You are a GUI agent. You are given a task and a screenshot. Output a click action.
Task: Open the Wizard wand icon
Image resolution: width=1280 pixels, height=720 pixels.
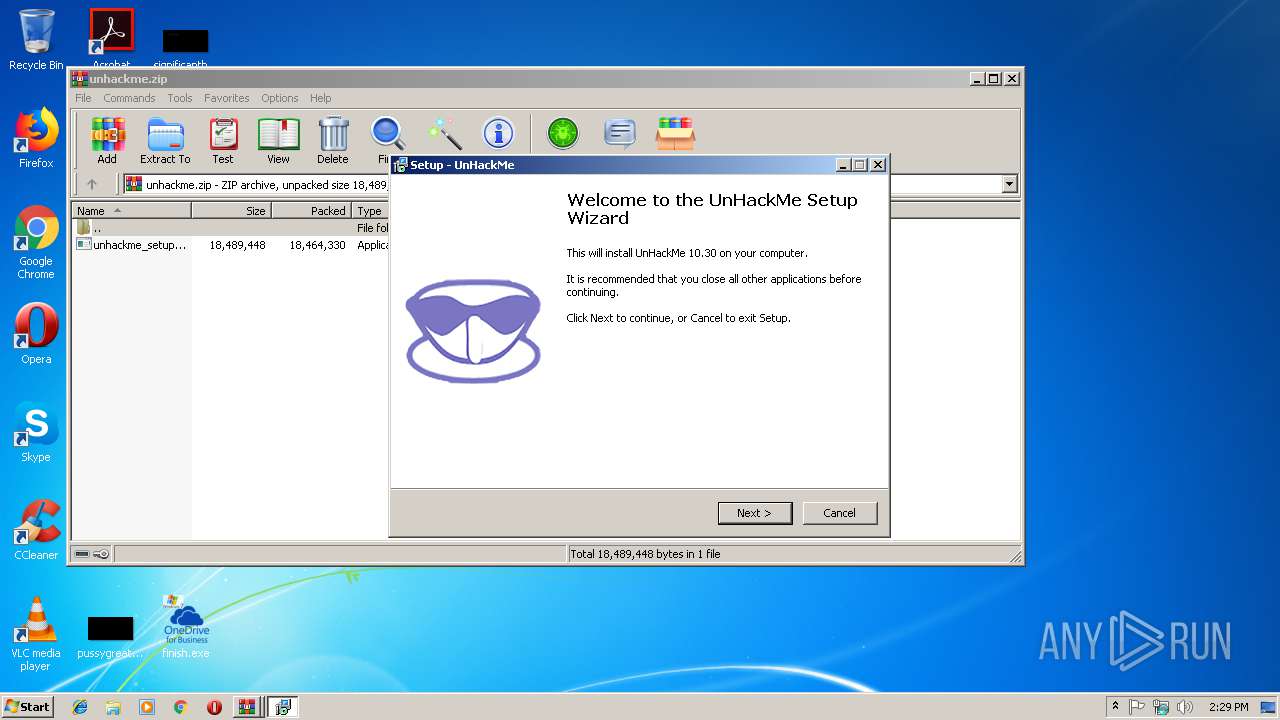click(x=443, y=133)
